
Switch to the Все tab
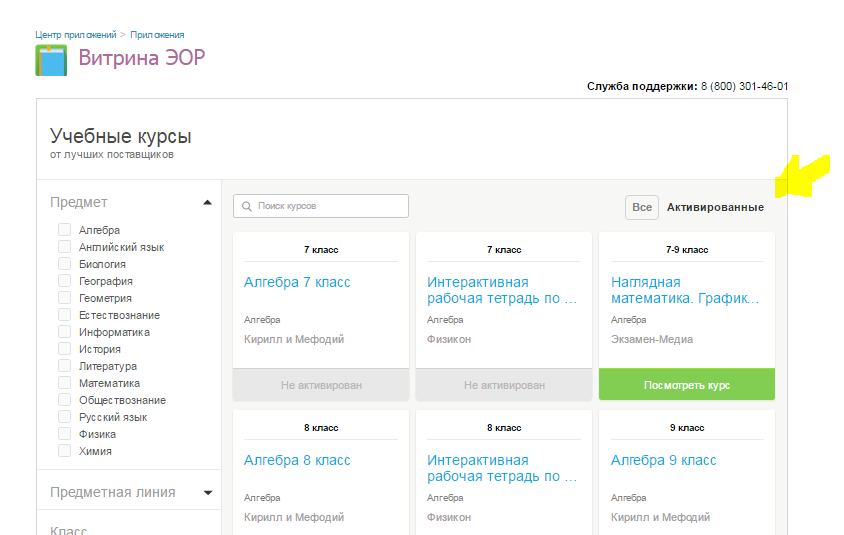tap(642, 207)
